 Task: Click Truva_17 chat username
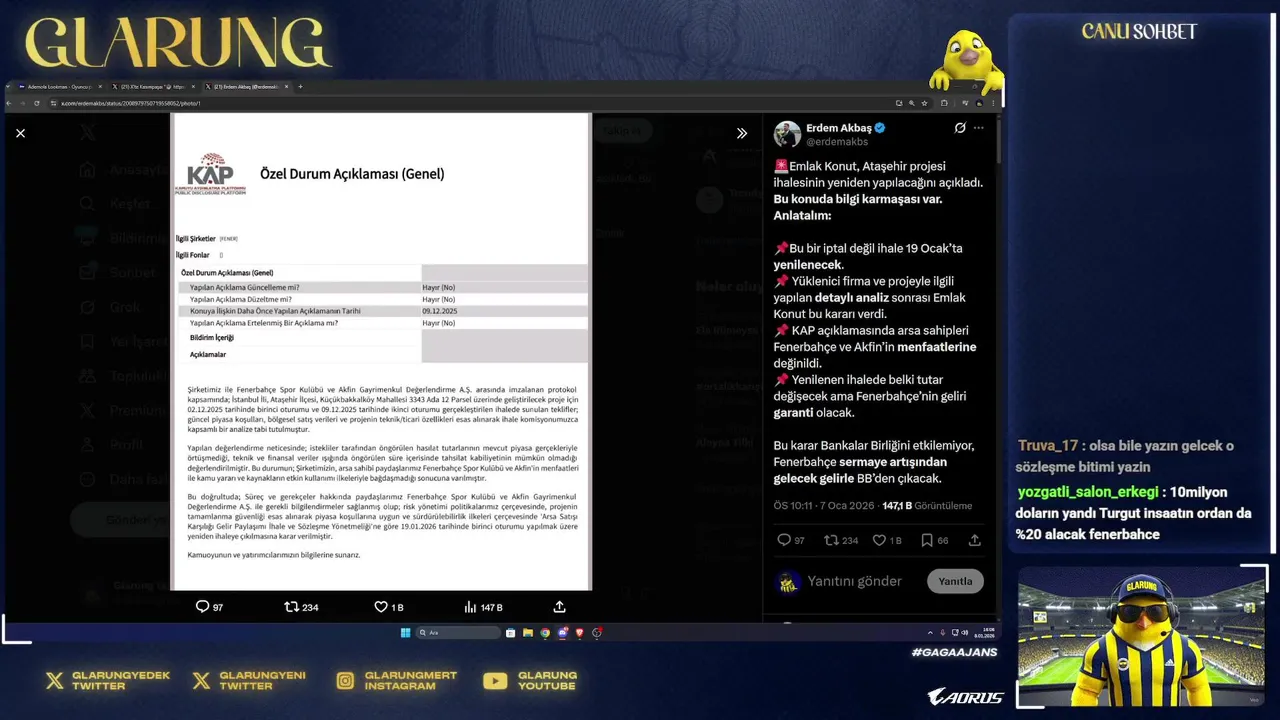[x=1048, y=446]
